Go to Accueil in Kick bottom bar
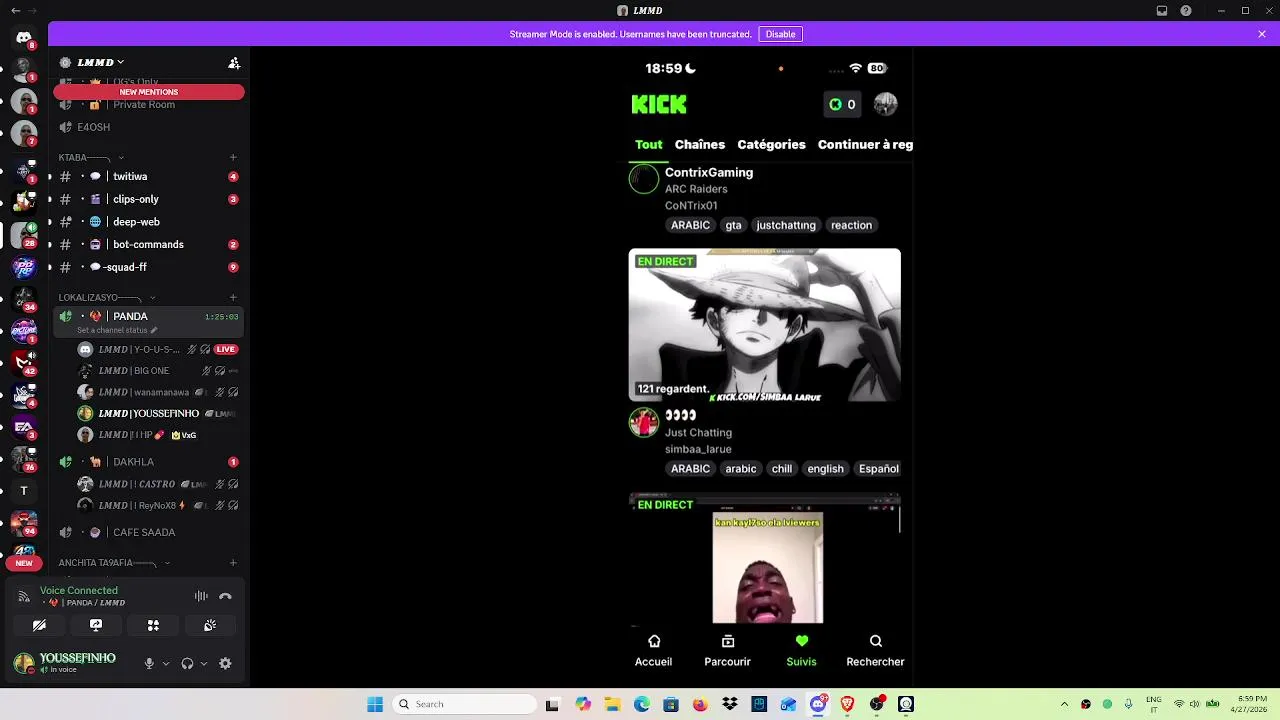This screenshot has width=1280, height=720. pos(653,650)
